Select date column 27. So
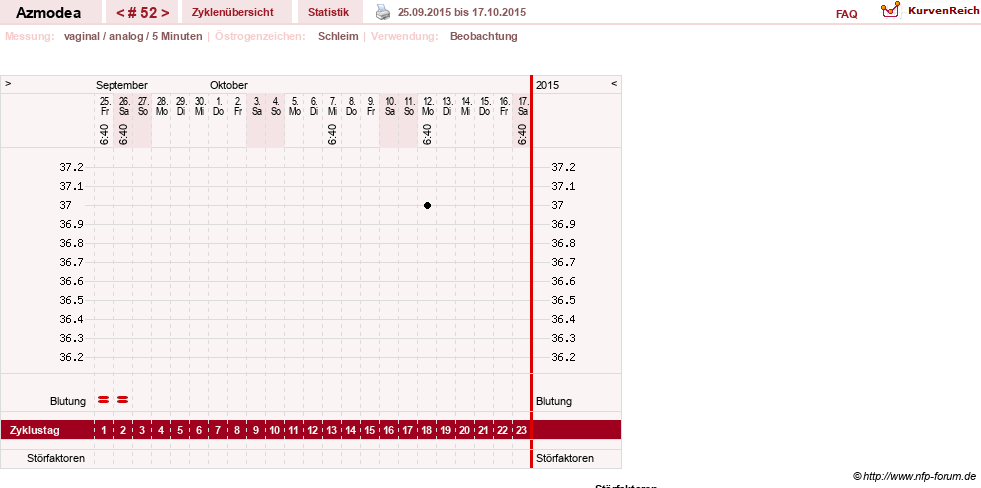The image size is (981, 488). (143, 106)
